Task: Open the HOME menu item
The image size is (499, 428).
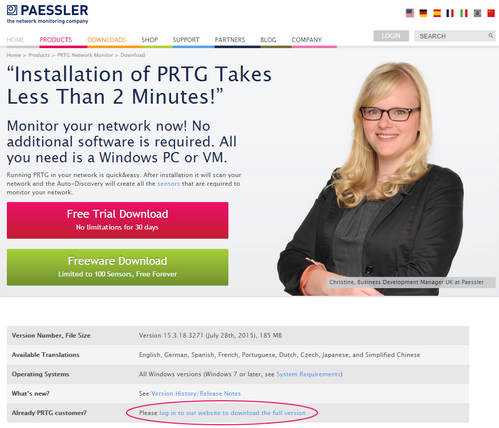Action: point(16,40)
